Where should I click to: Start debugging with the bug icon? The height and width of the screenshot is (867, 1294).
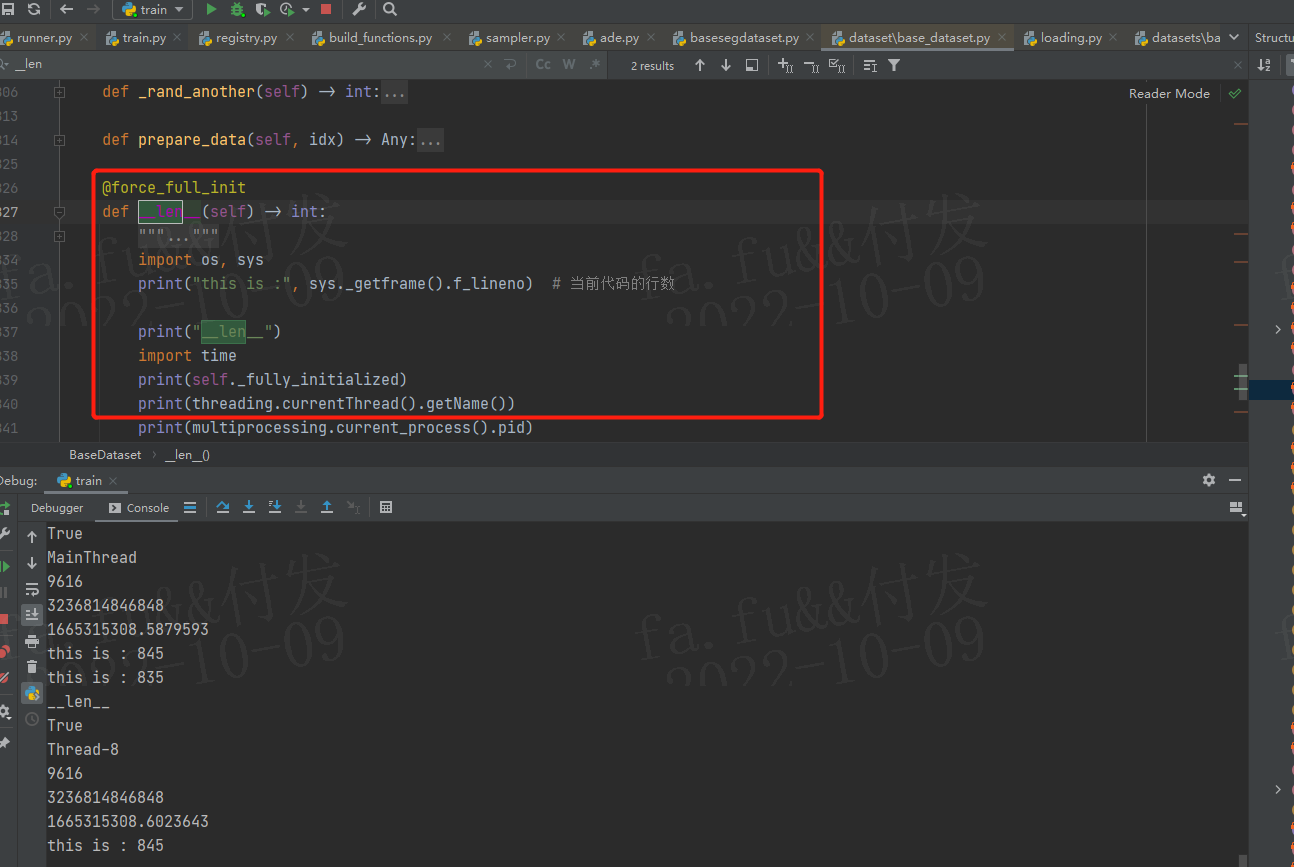(237, 9)
